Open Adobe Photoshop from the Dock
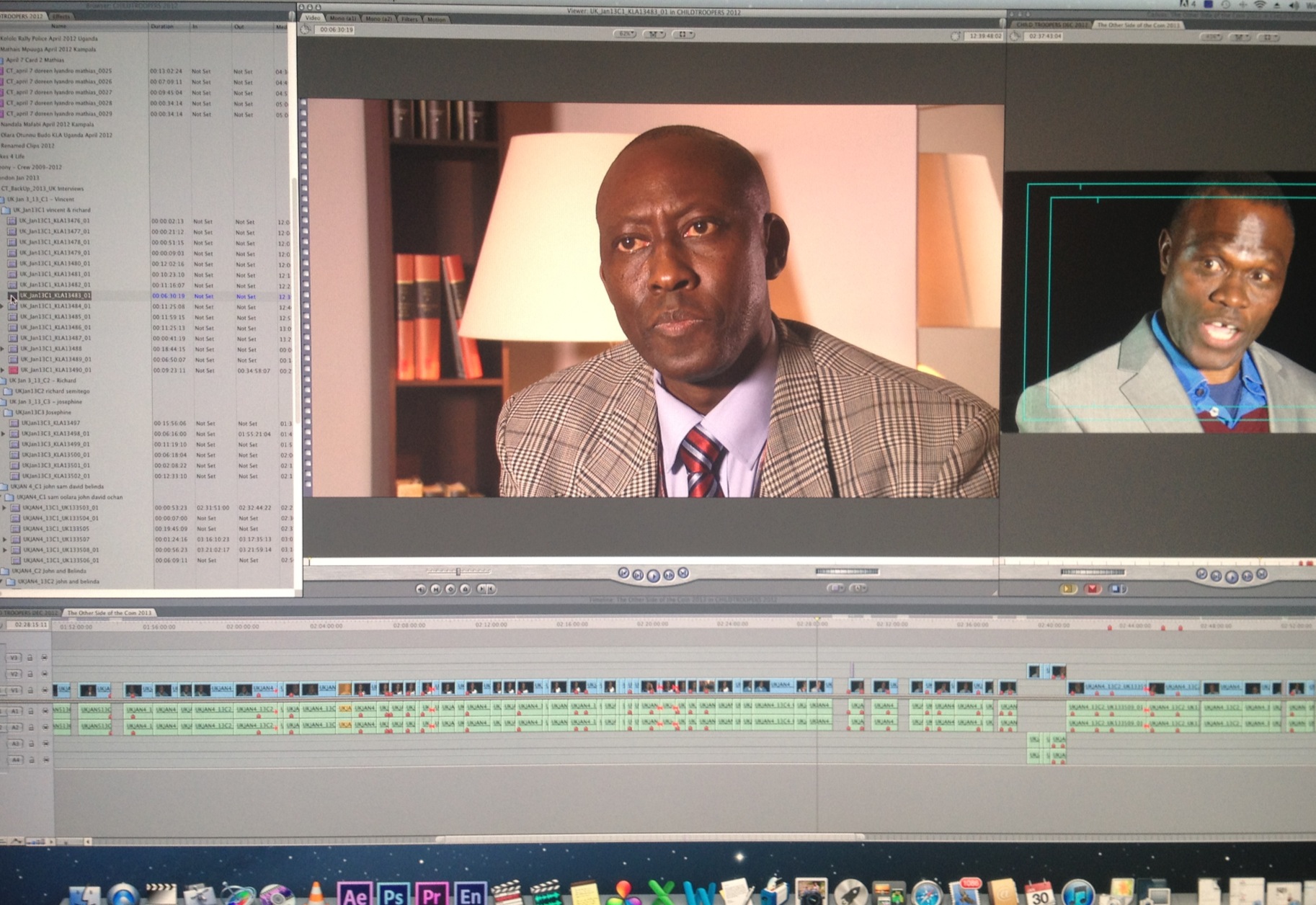1316x905 pixels. [393, 894]
